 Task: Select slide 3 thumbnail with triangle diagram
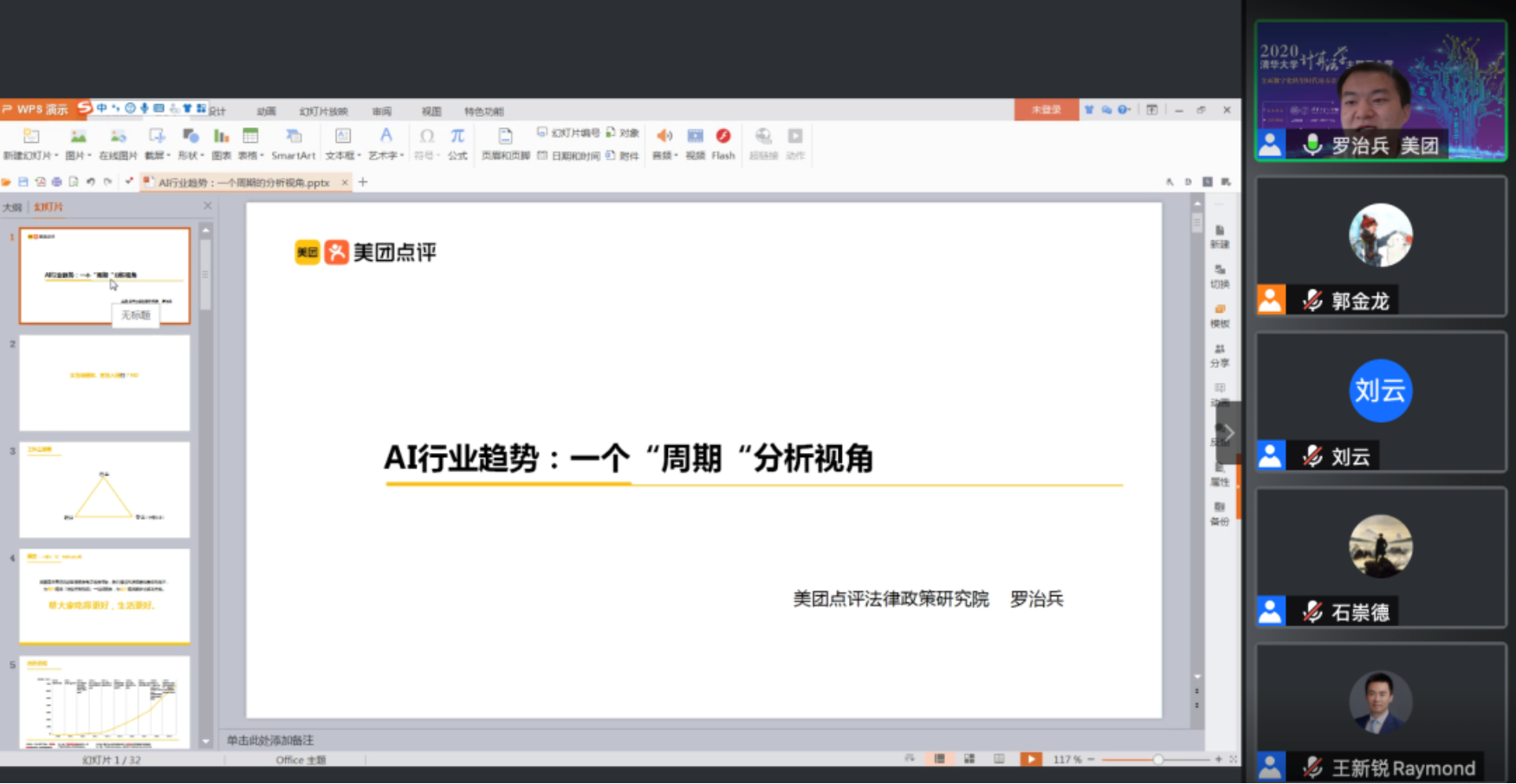[x=105, y=490]
